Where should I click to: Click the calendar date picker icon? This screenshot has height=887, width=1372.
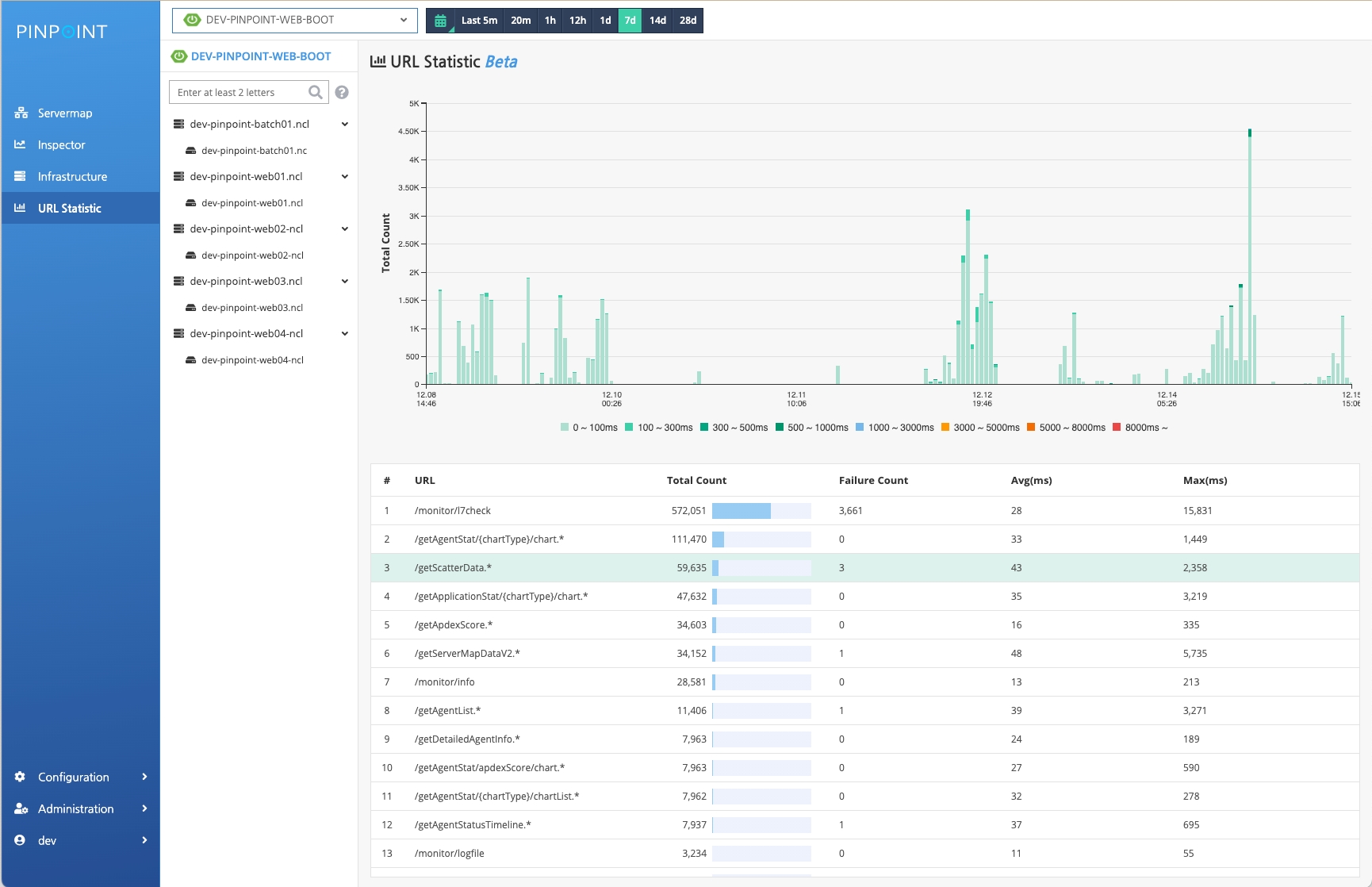(x=440, y=21)
